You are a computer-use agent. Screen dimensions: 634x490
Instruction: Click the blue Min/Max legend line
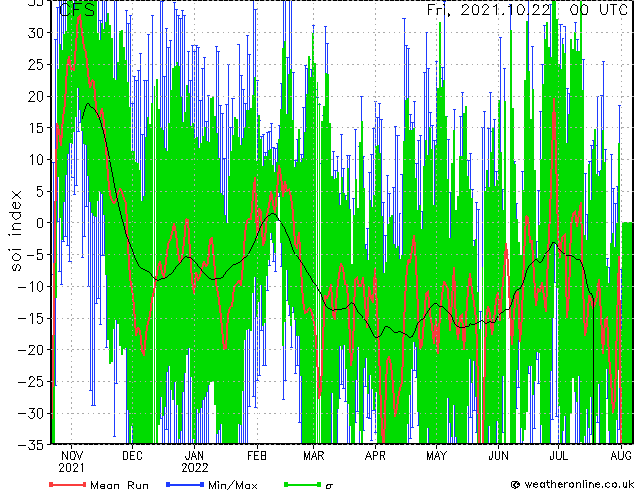[185, 484]
